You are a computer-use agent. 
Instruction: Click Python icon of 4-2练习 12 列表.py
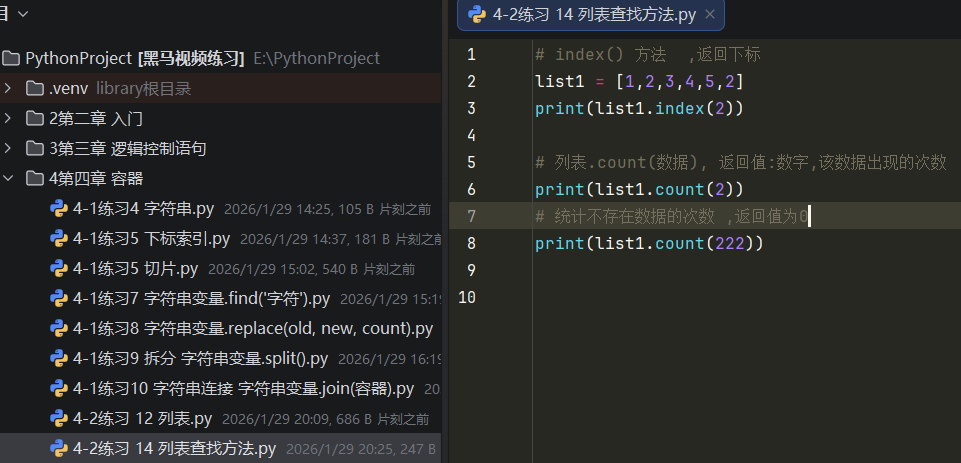58,419
